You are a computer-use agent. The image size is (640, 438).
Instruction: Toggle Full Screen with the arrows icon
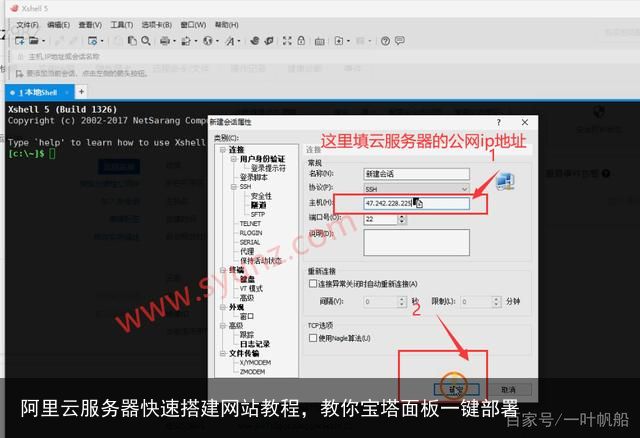(x=287, y=41)
